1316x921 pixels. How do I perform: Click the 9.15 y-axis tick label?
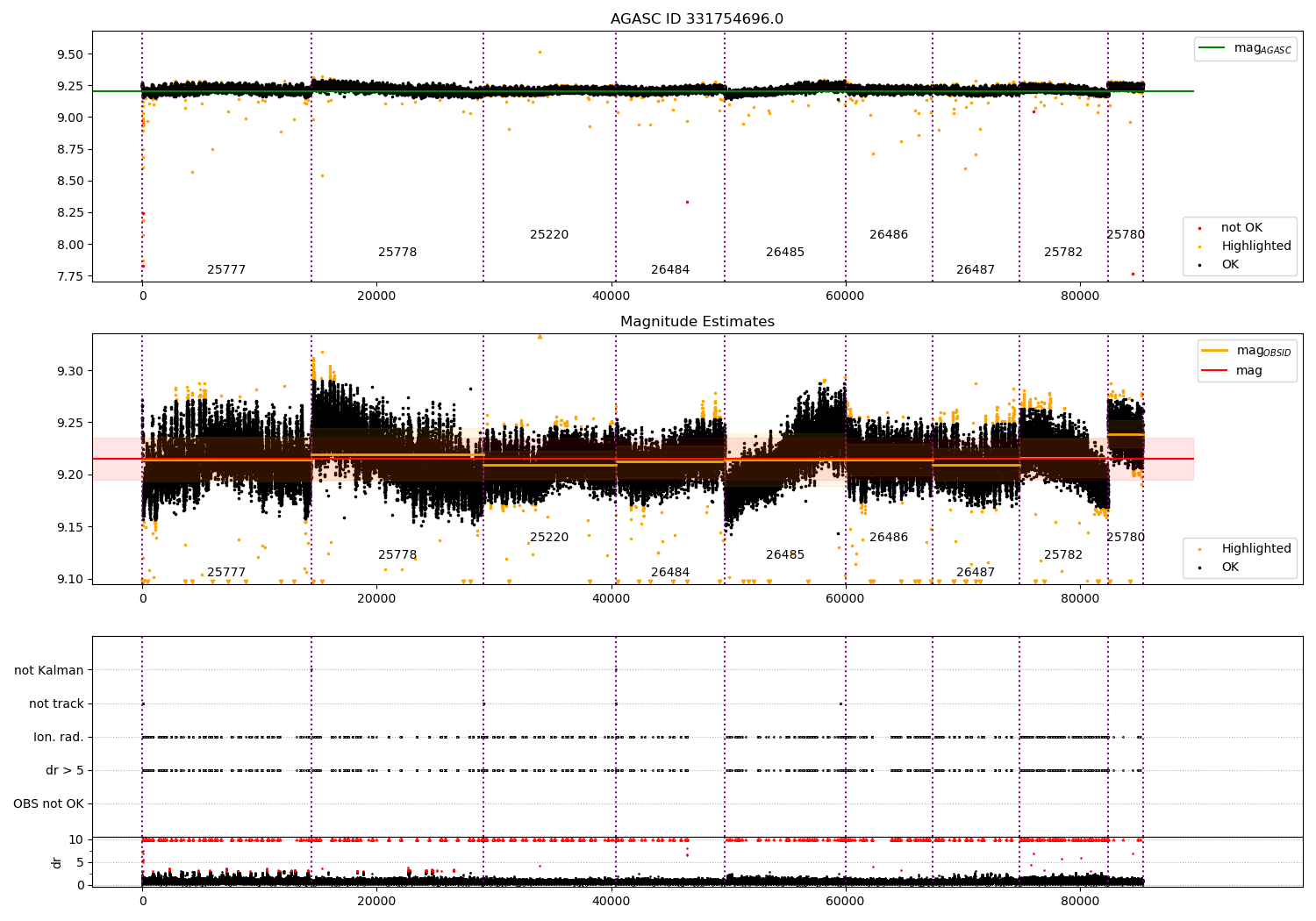point(69,527)
